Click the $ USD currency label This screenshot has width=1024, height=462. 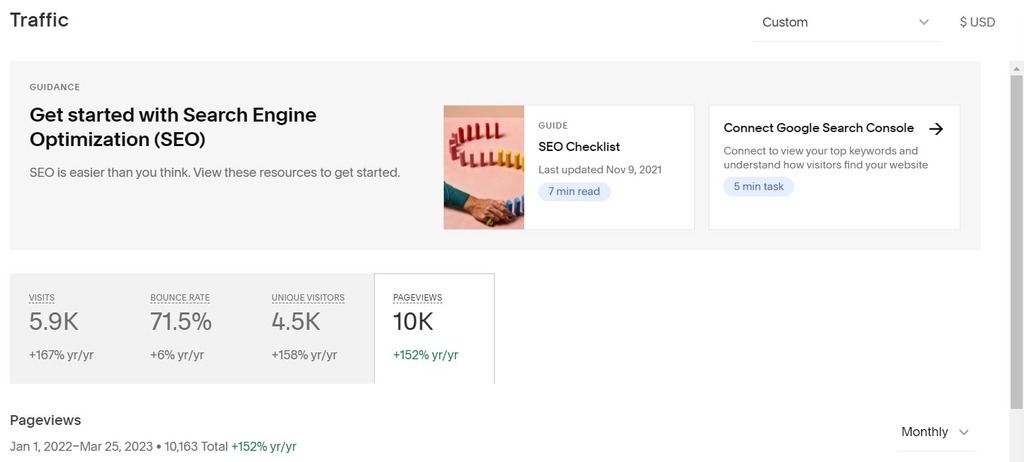pos(977,22)
